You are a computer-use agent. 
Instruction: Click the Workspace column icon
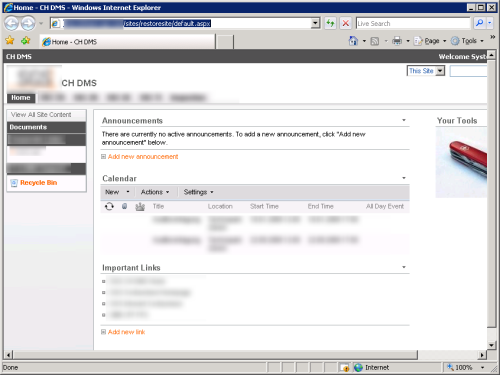pyautogui.click(x=140, y=207)
